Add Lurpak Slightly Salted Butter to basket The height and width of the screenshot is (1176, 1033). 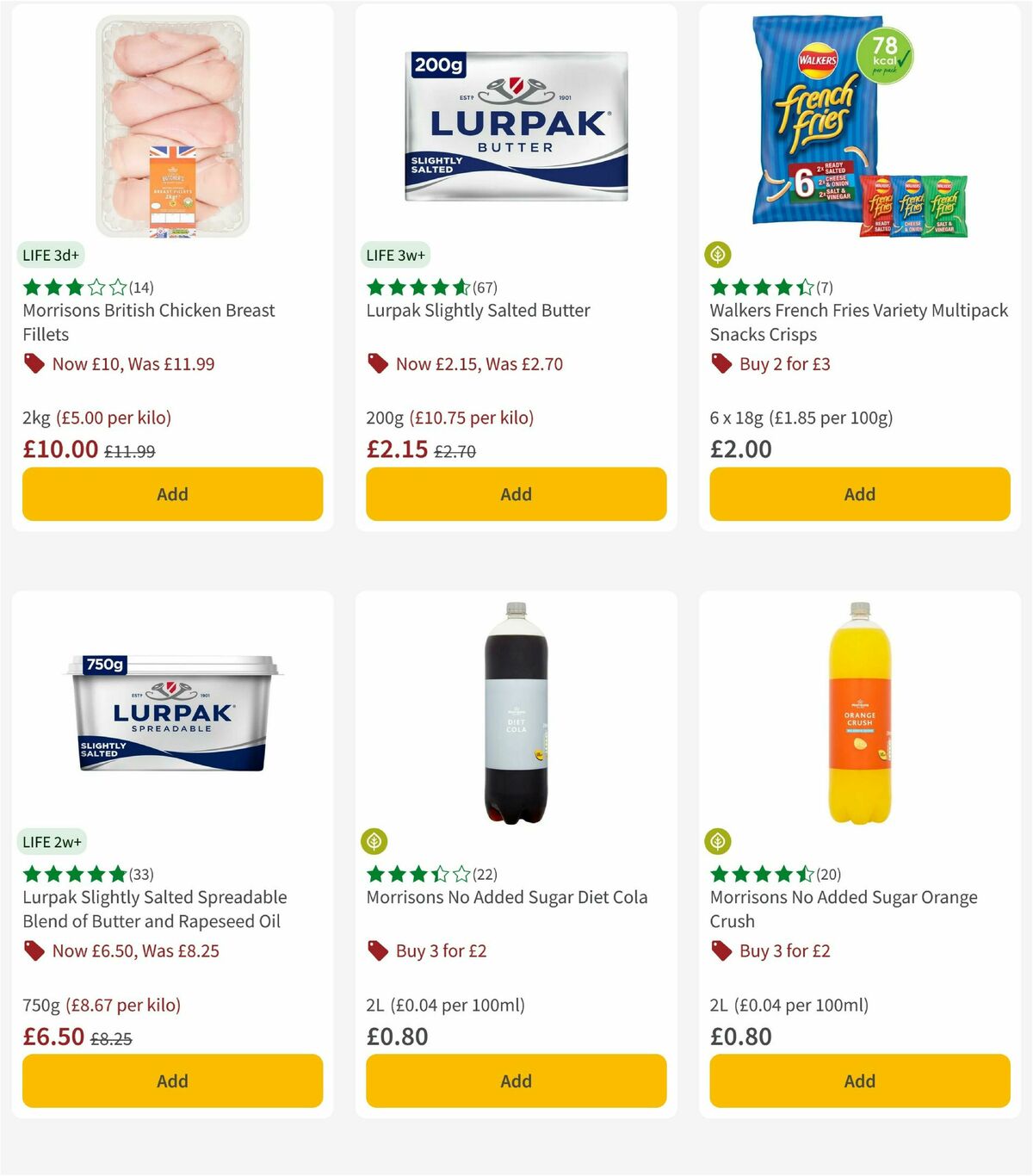[516, 494]
